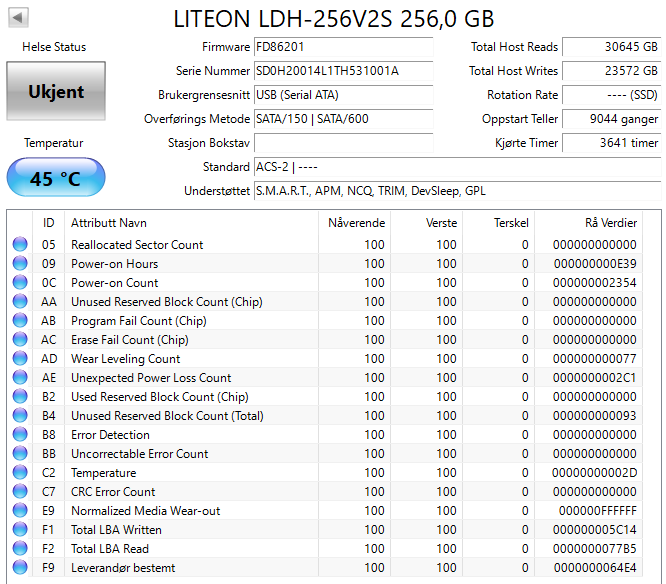The image size is (666, 584).
Task: Click the Total Host Writes value field
Action: 612,71
